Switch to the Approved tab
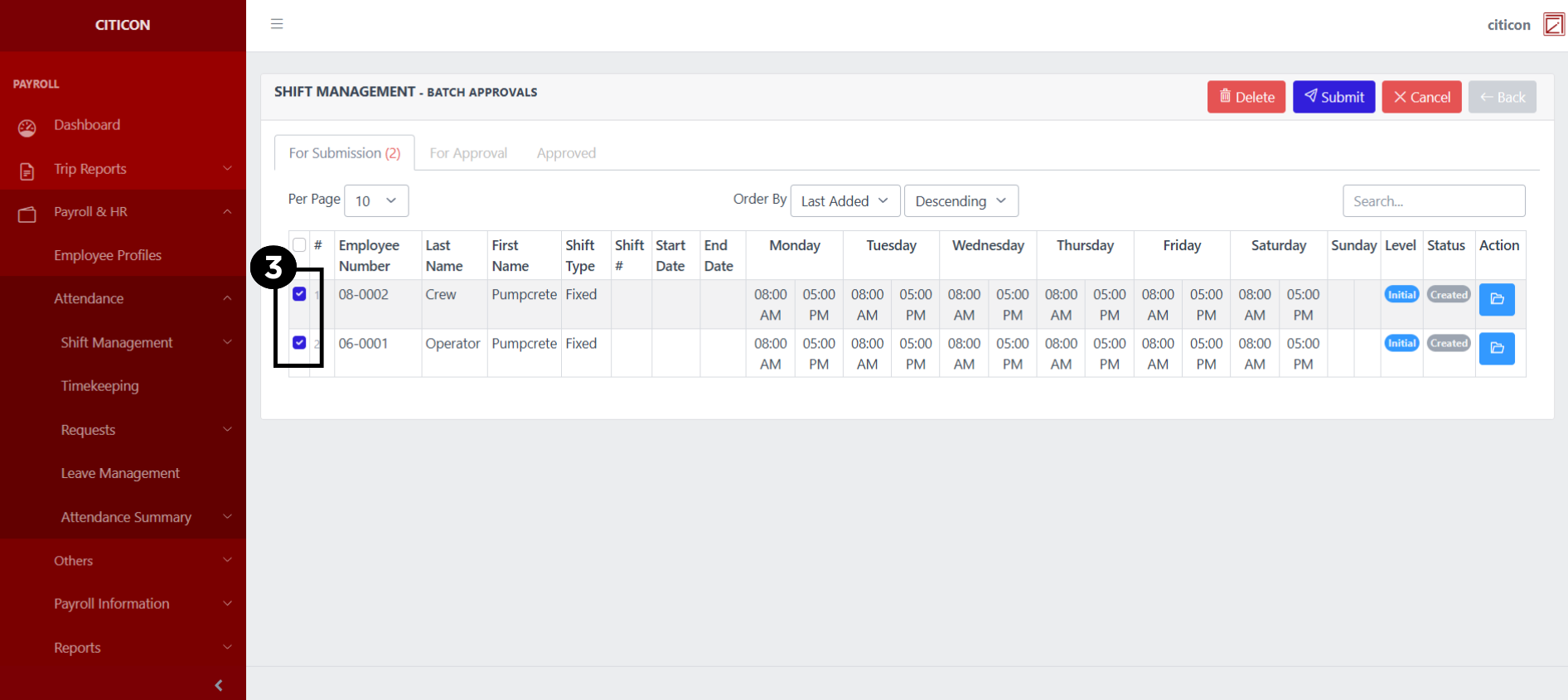The height and width of the screenshot is (700, 1568). click(x=566, y=153)
